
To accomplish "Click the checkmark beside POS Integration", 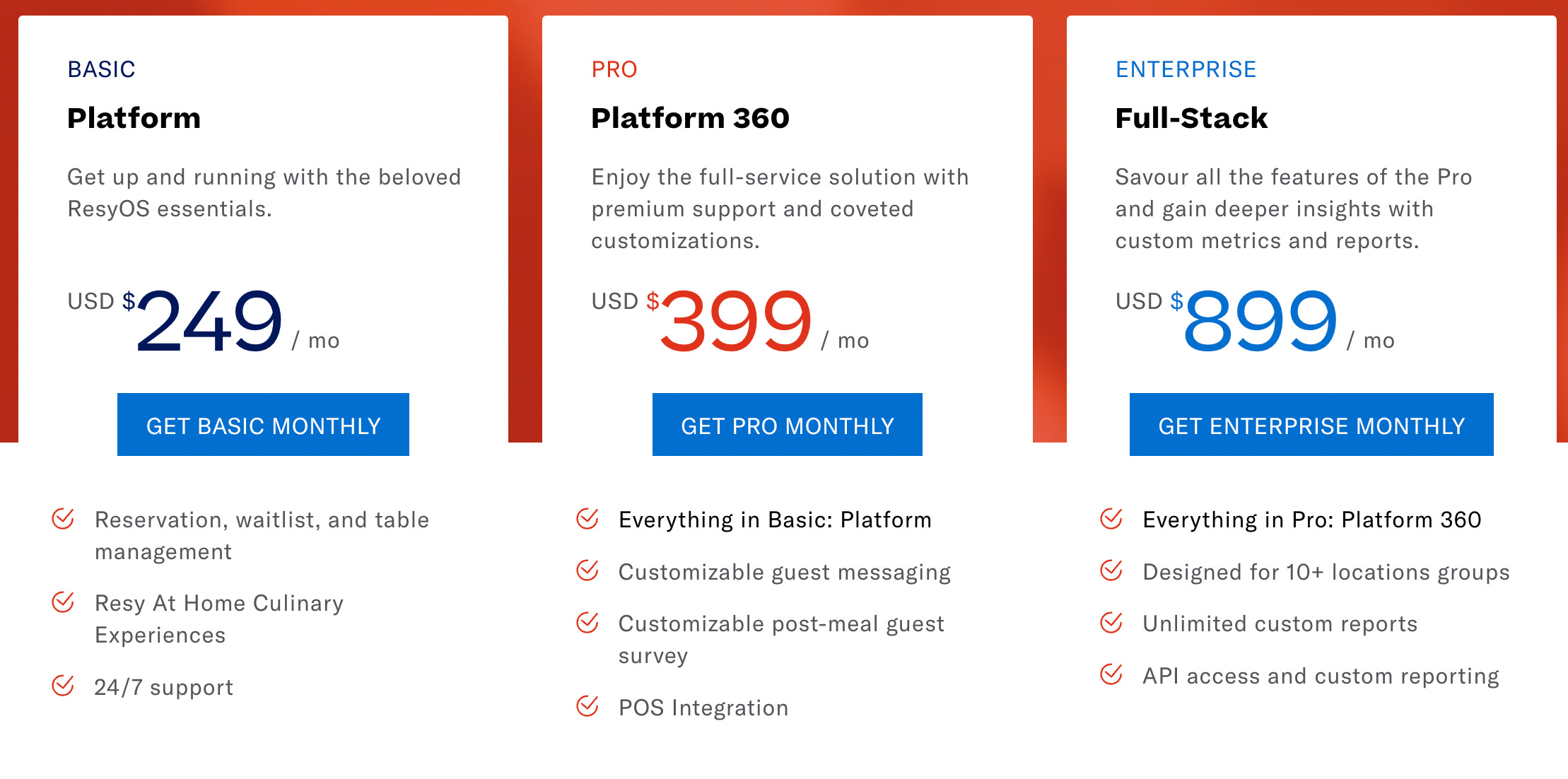I will (x=587, y=706).
